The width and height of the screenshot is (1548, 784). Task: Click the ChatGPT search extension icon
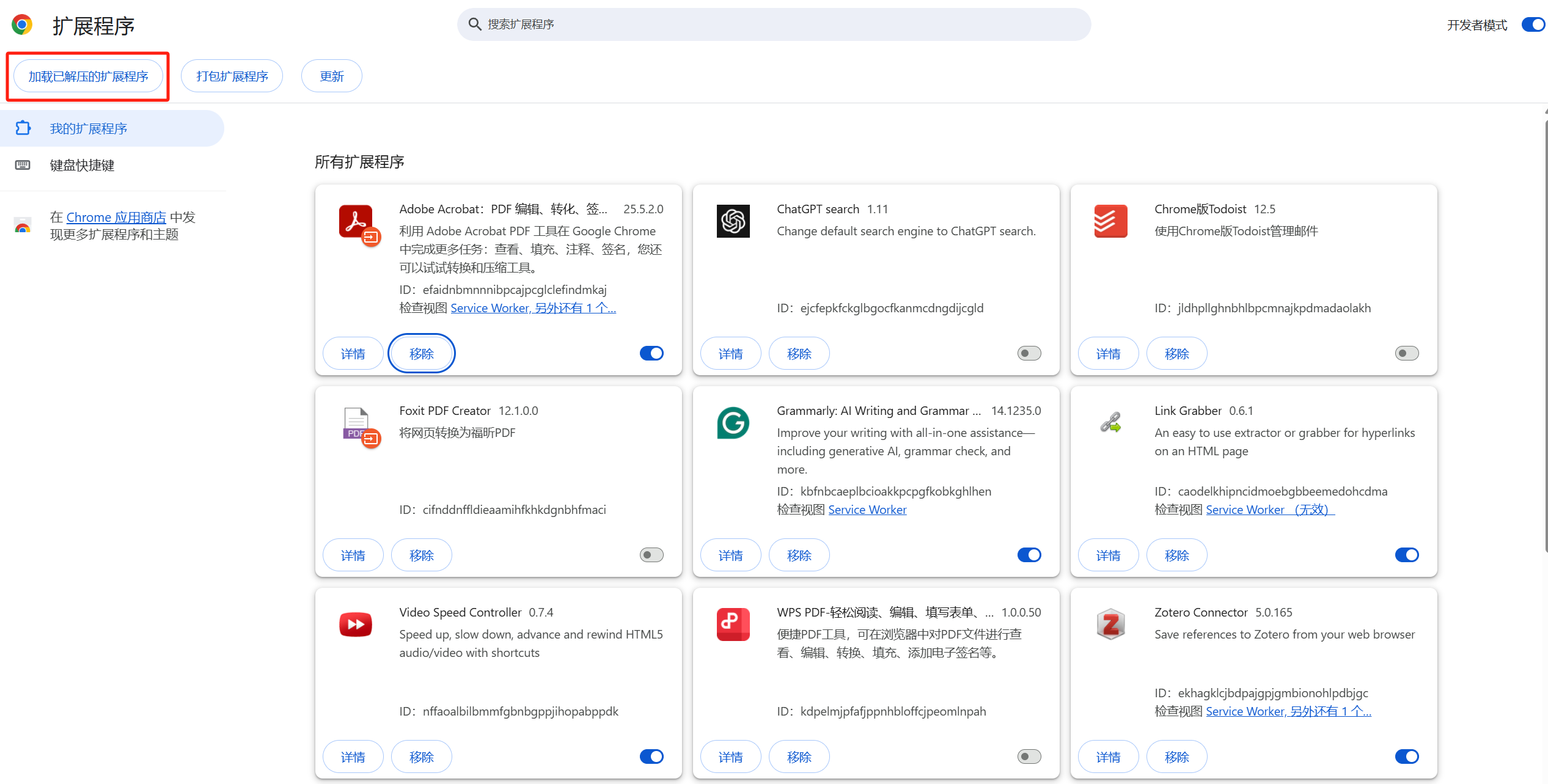click(733, 221)
